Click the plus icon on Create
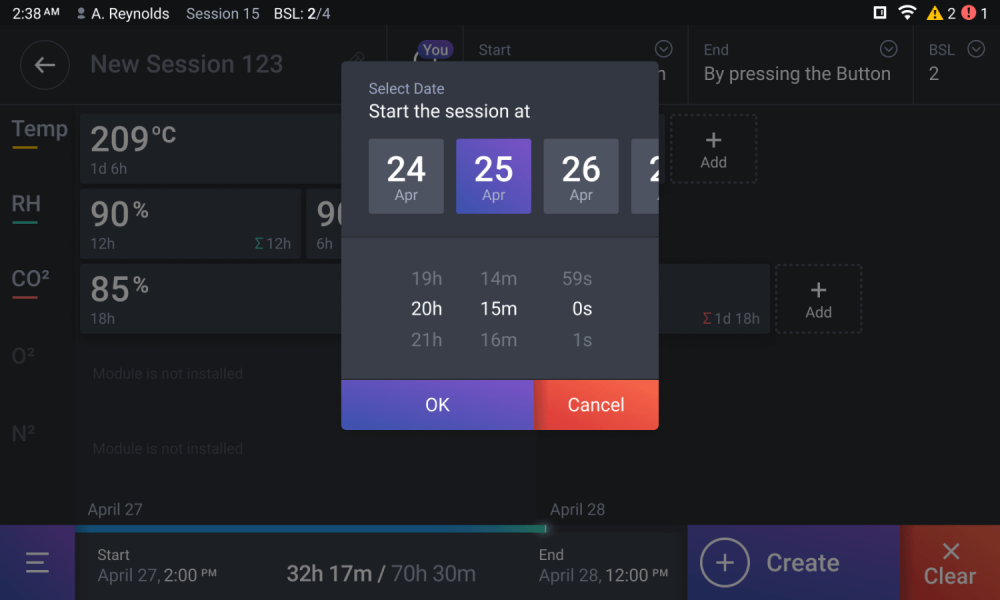The height and width of the screenshot is (600, 1000). [x=725, y=563]
